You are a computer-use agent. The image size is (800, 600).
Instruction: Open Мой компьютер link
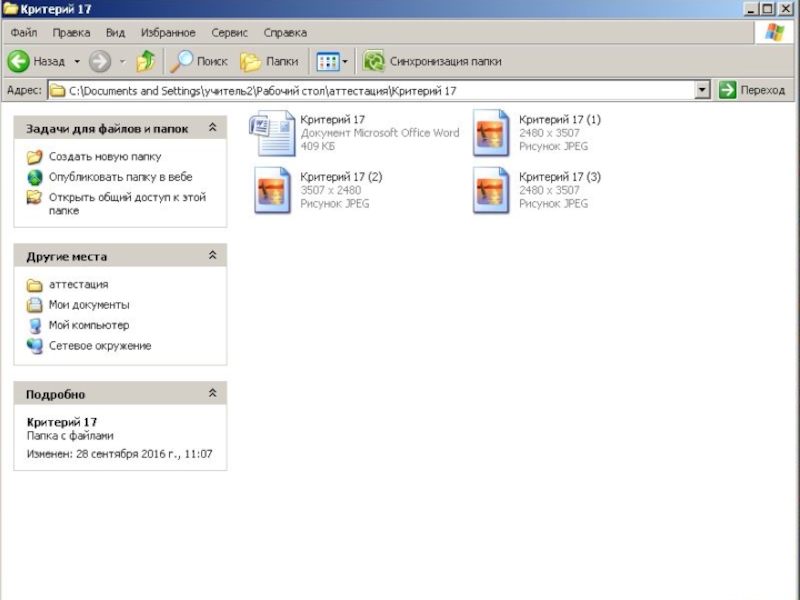click(x=89, y=325)
